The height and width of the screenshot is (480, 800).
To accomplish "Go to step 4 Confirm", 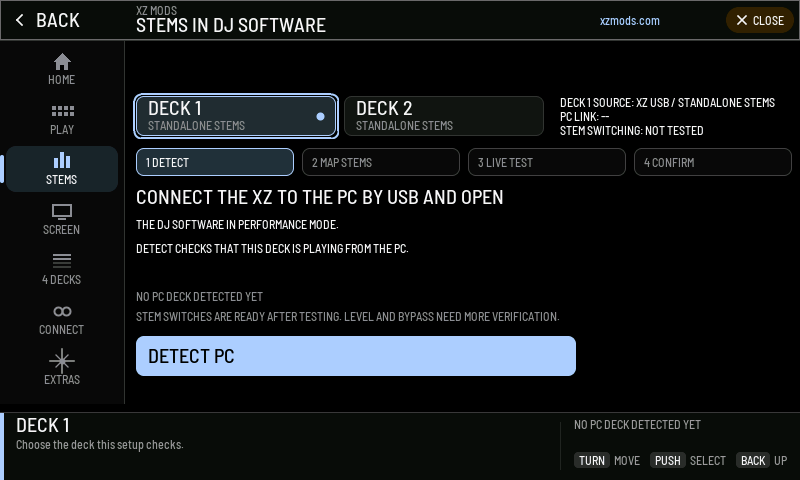I will [712, 162].
